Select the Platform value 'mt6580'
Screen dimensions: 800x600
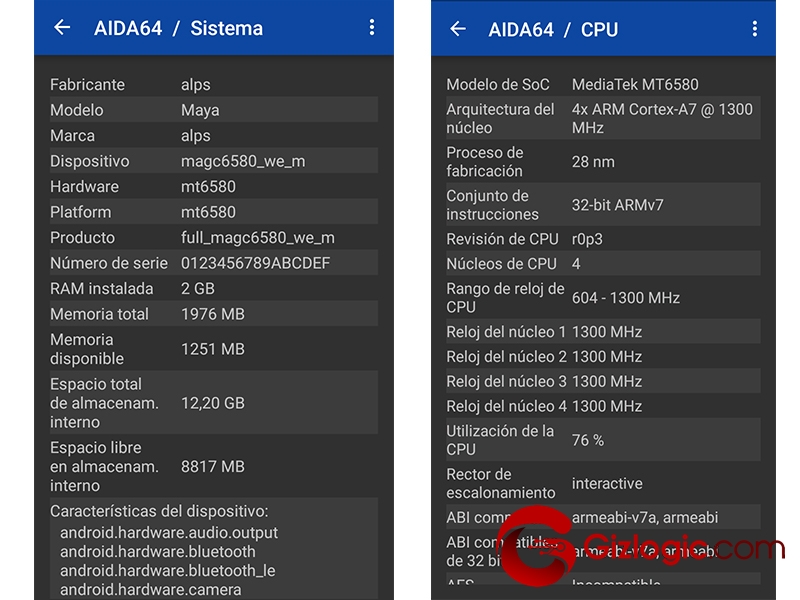pyautogui.click(x=208, y=212)
